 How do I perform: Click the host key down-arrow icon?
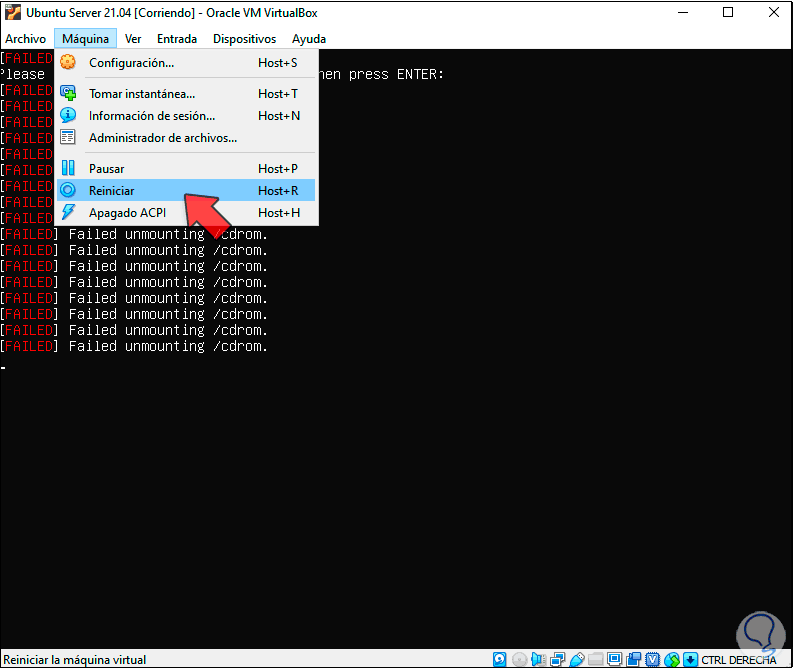pos(690,659)
